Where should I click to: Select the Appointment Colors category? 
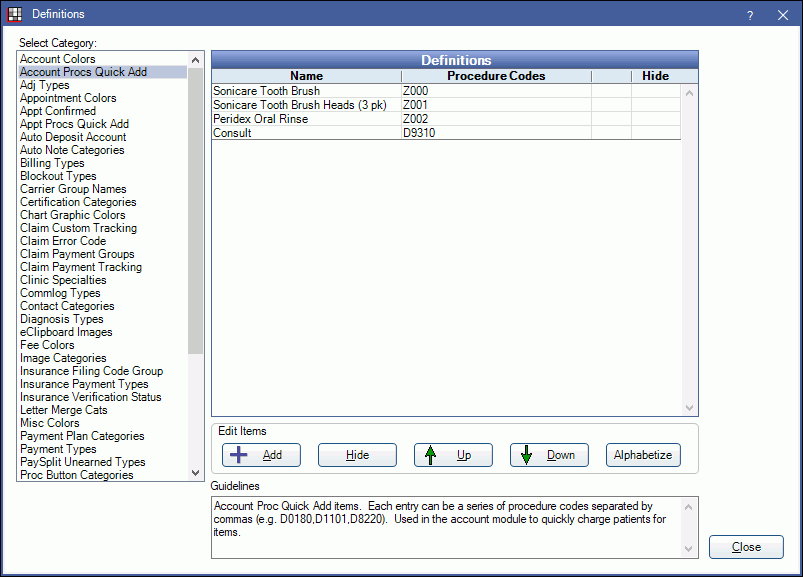point(102,98)
